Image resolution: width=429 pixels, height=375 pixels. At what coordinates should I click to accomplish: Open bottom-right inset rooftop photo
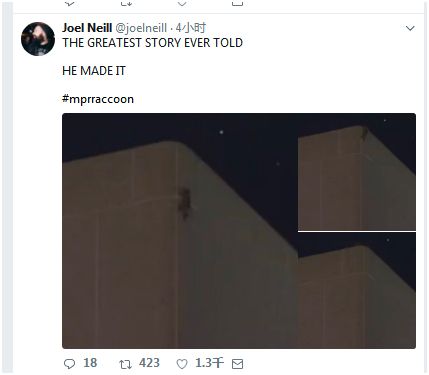pos(357,290)
